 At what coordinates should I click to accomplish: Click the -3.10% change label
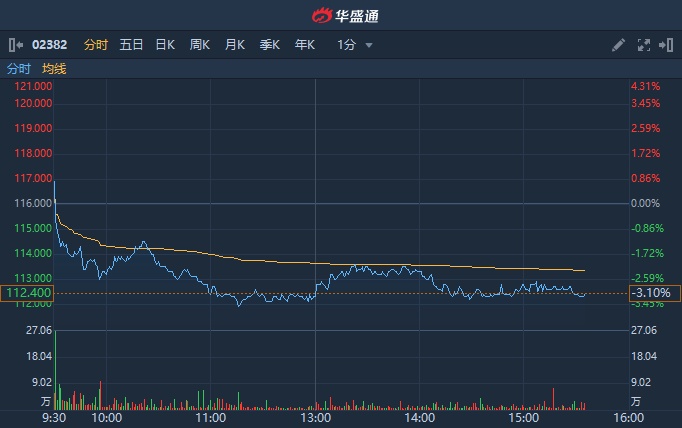653,293
